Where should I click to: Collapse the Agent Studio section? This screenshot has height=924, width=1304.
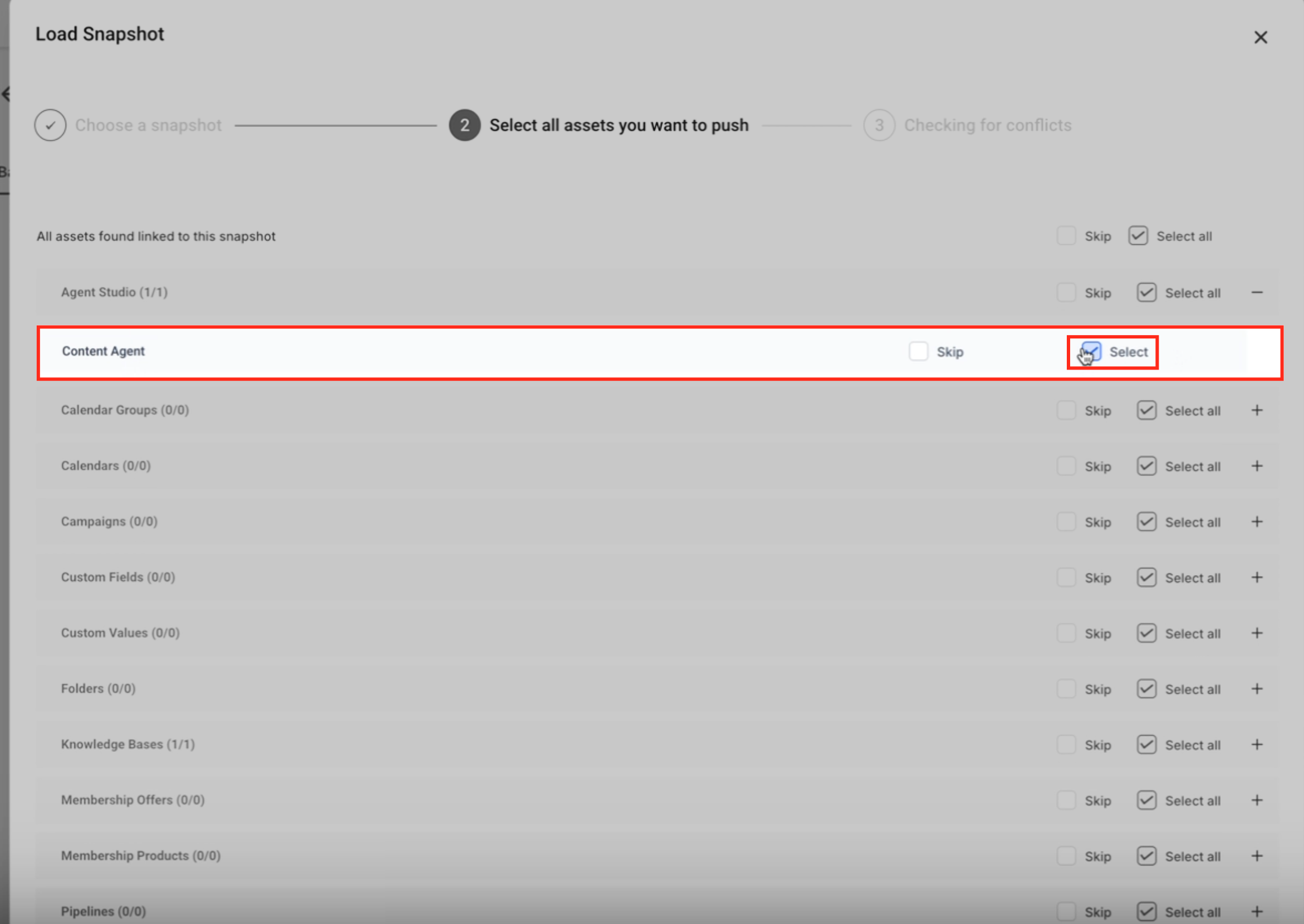1257,292
